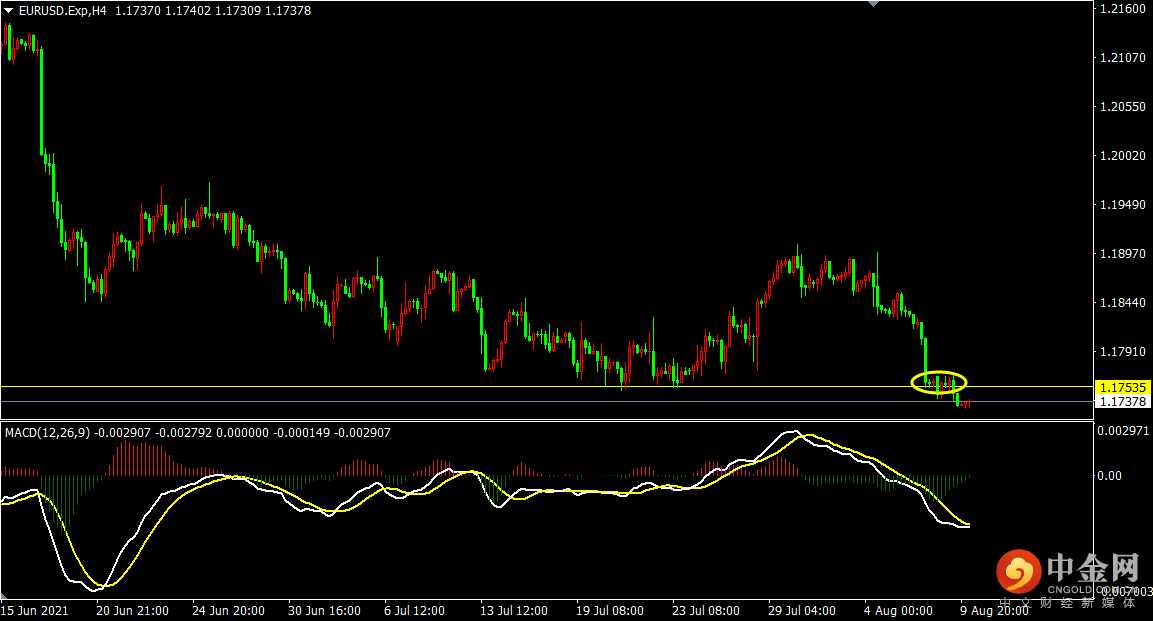The image size is (1153, 621).
Task: Click the 29 Jul 04:00 time axis label
Action: [x=802, y=609]
